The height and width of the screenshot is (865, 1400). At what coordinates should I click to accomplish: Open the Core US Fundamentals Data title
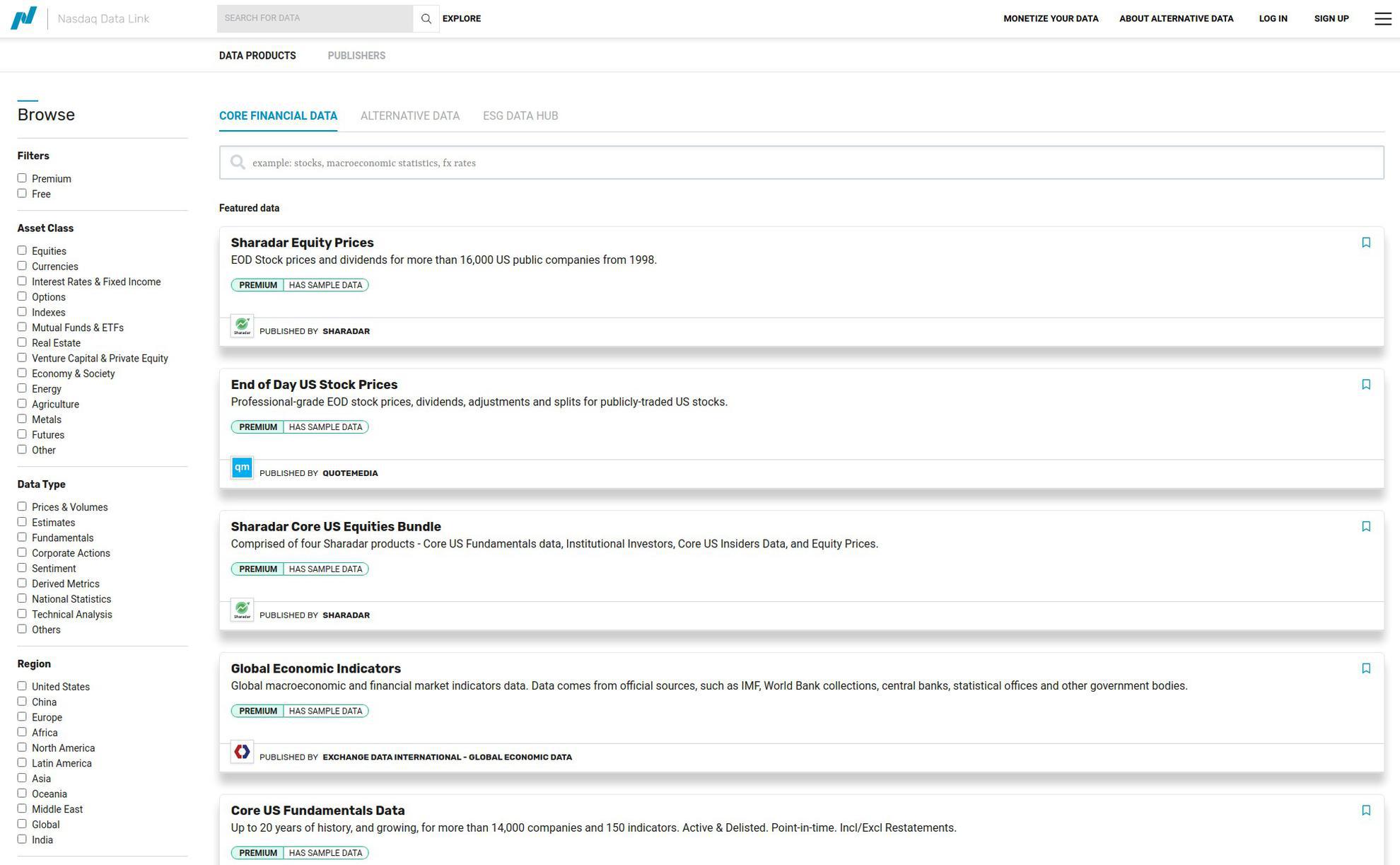pos(317,811)
